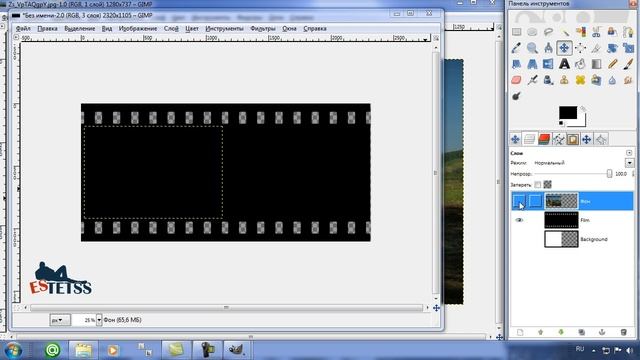Raise the selected layer

click(x=540, y=332)
